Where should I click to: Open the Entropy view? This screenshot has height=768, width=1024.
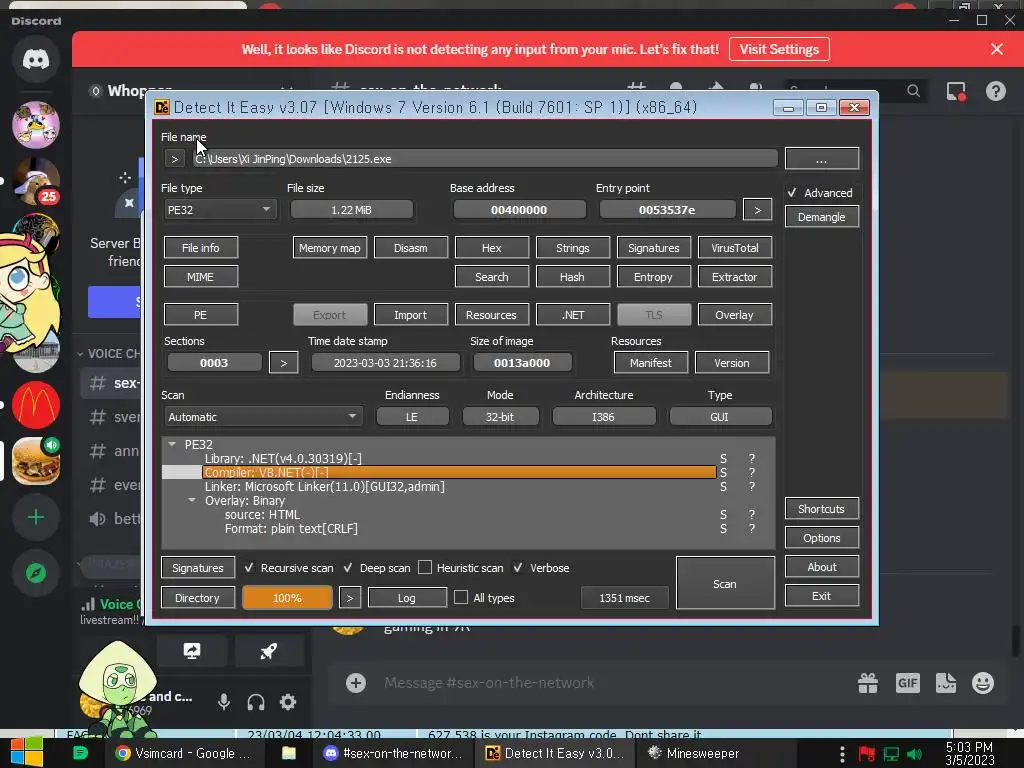click(x=653, y=277)
